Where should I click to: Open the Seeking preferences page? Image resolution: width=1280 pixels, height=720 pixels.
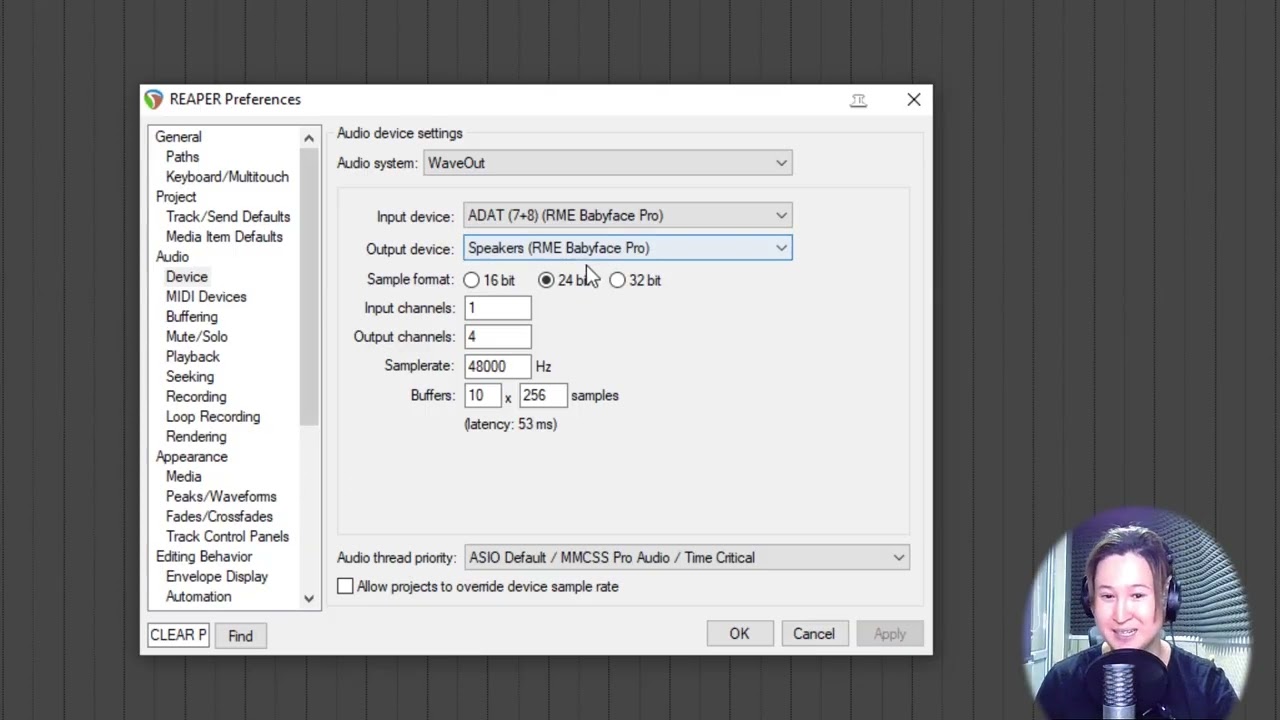[x=190, y=377]
